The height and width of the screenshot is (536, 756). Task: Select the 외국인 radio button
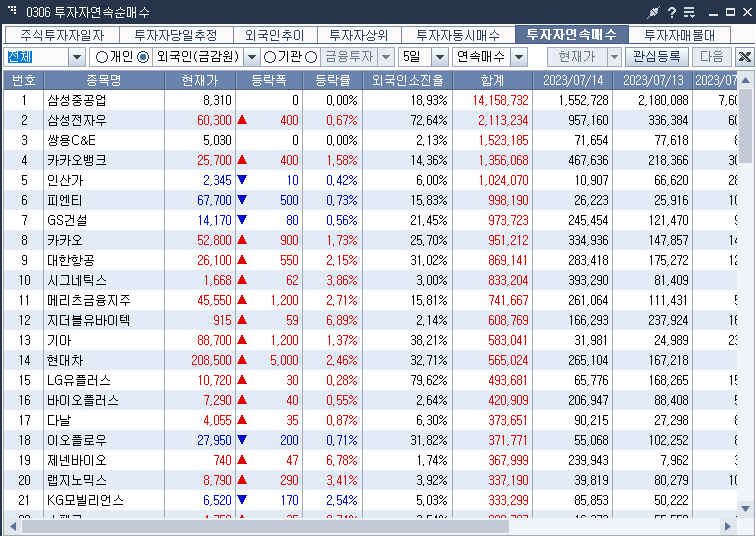143,57
